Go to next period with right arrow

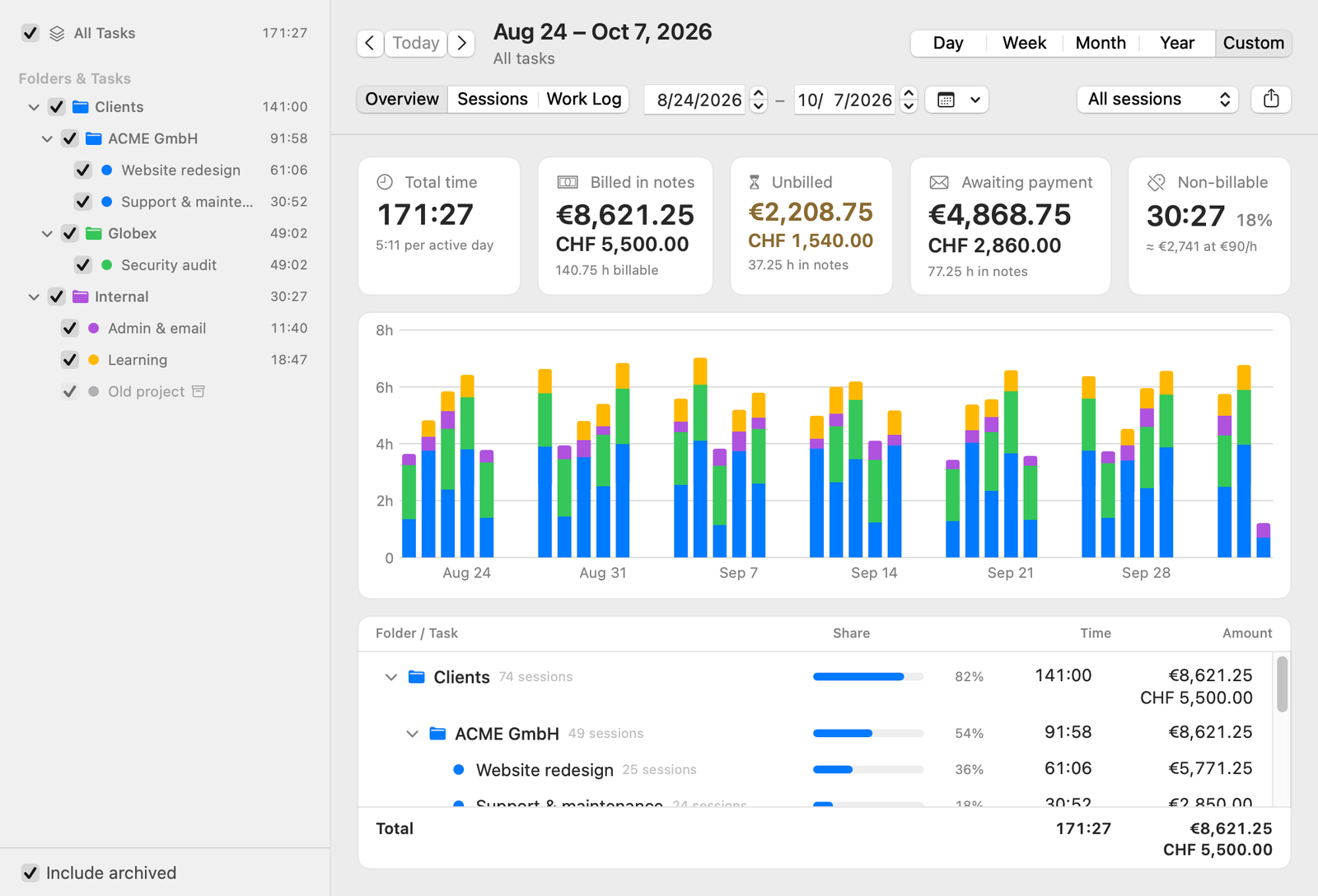point(462,43)
